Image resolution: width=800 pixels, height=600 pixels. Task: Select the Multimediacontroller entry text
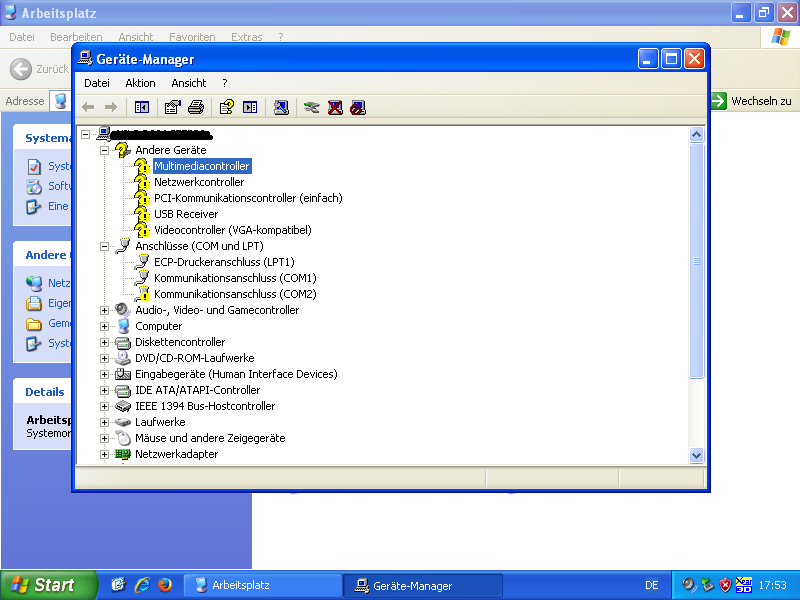coord(202,166)
